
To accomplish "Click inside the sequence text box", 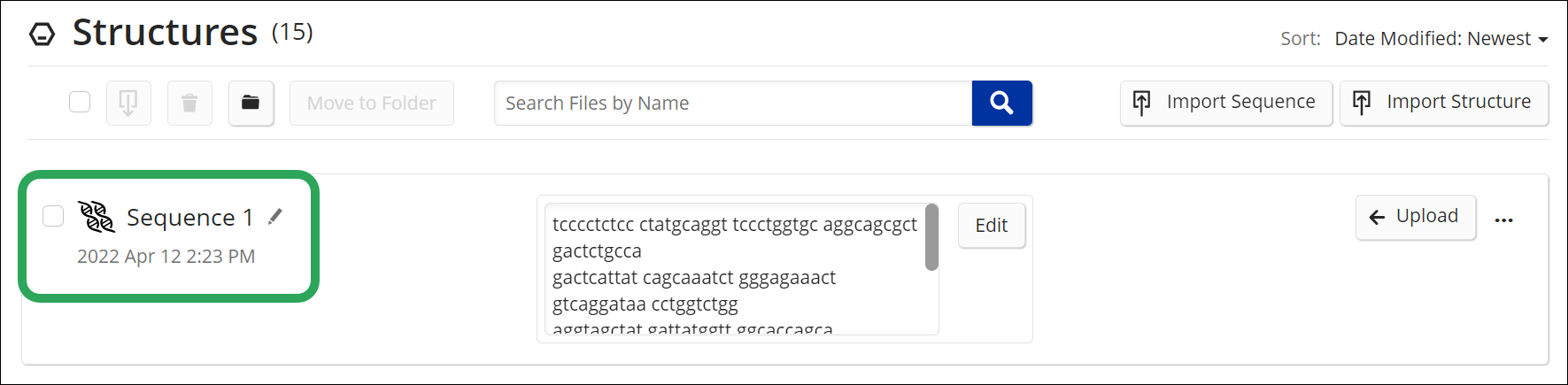I will click(x=735, y=266).
